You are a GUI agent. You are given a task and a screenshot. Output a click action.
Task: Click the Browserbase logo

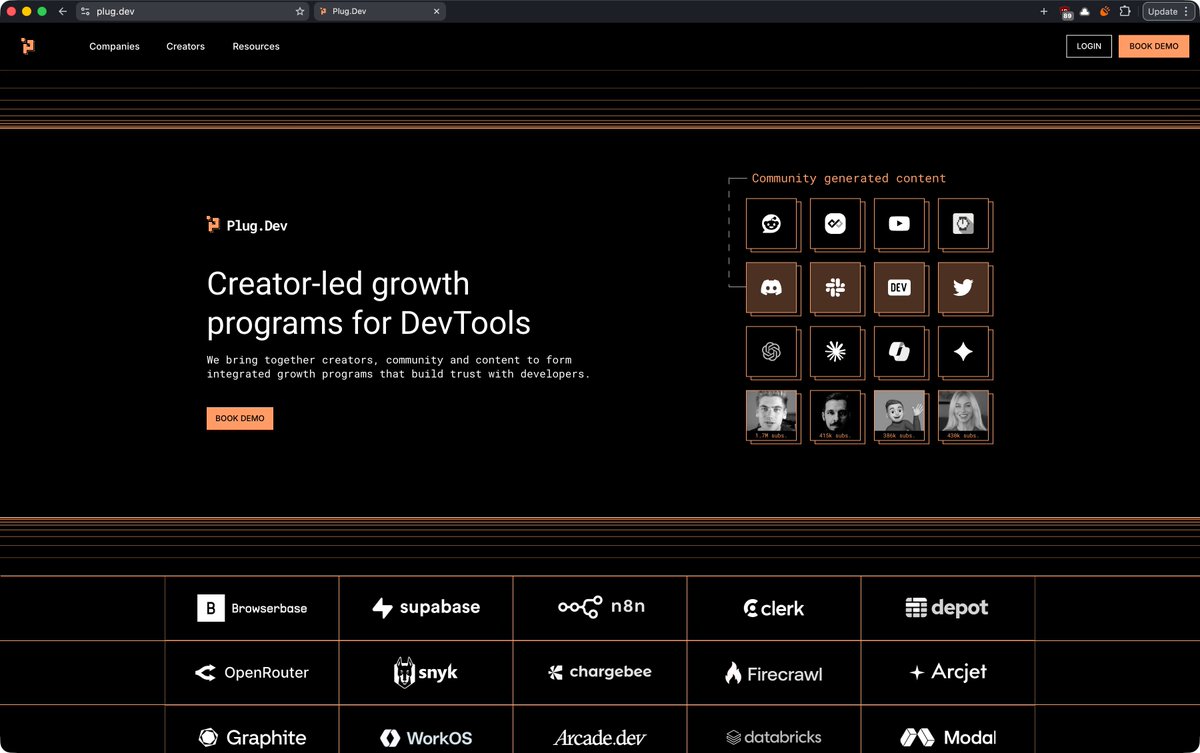[x=252, y=608]
